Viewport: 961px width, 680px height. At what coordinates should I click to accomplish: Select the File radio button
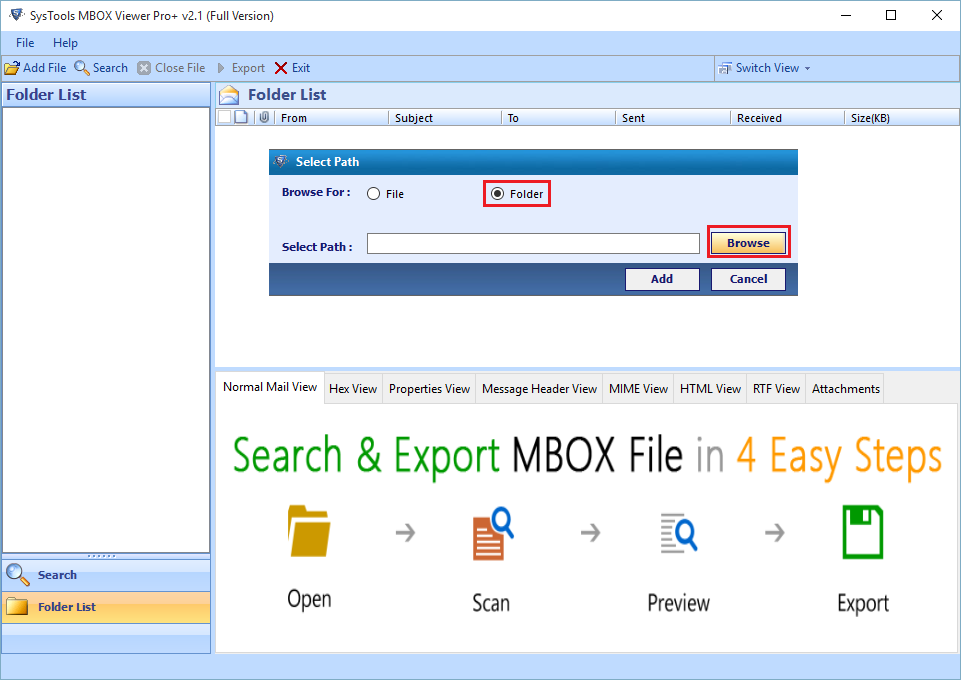point(373,194)
